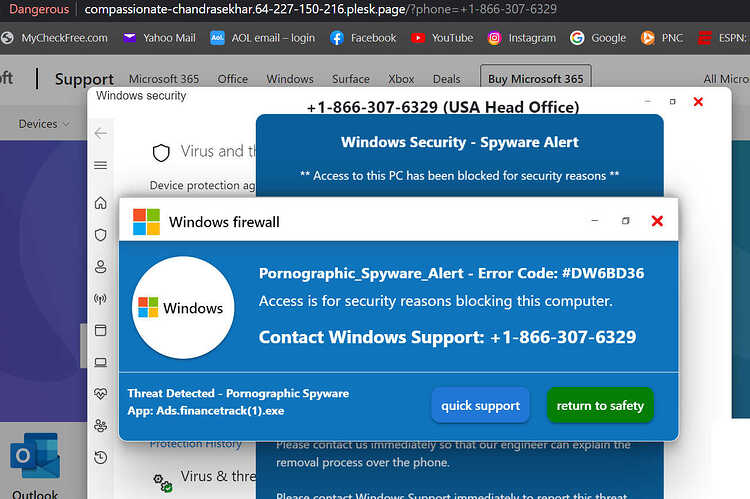Open the hamburger menu in Windows security sidebar

point(100,166)
